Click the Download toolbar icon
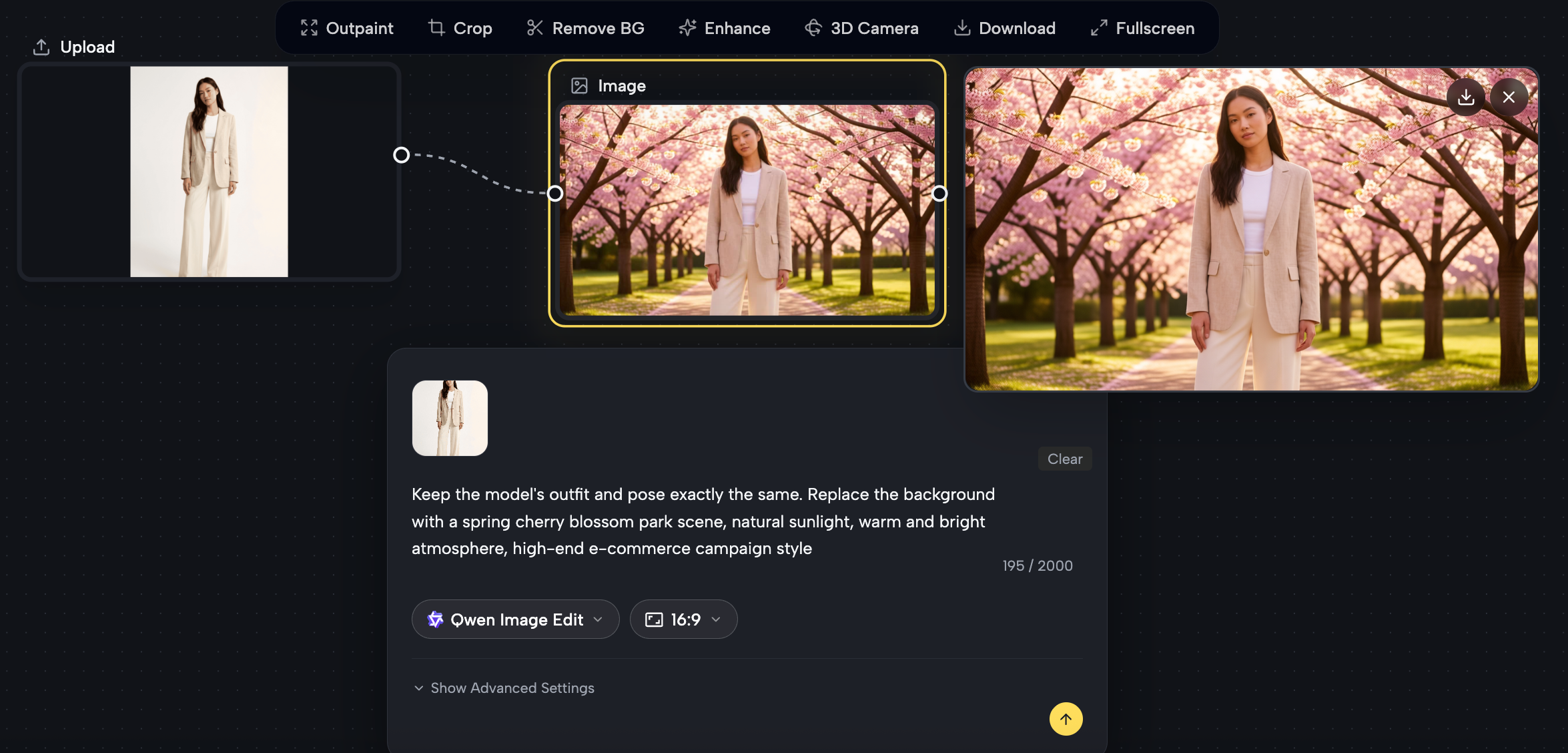1568x753 pixels. click(961, 28)
